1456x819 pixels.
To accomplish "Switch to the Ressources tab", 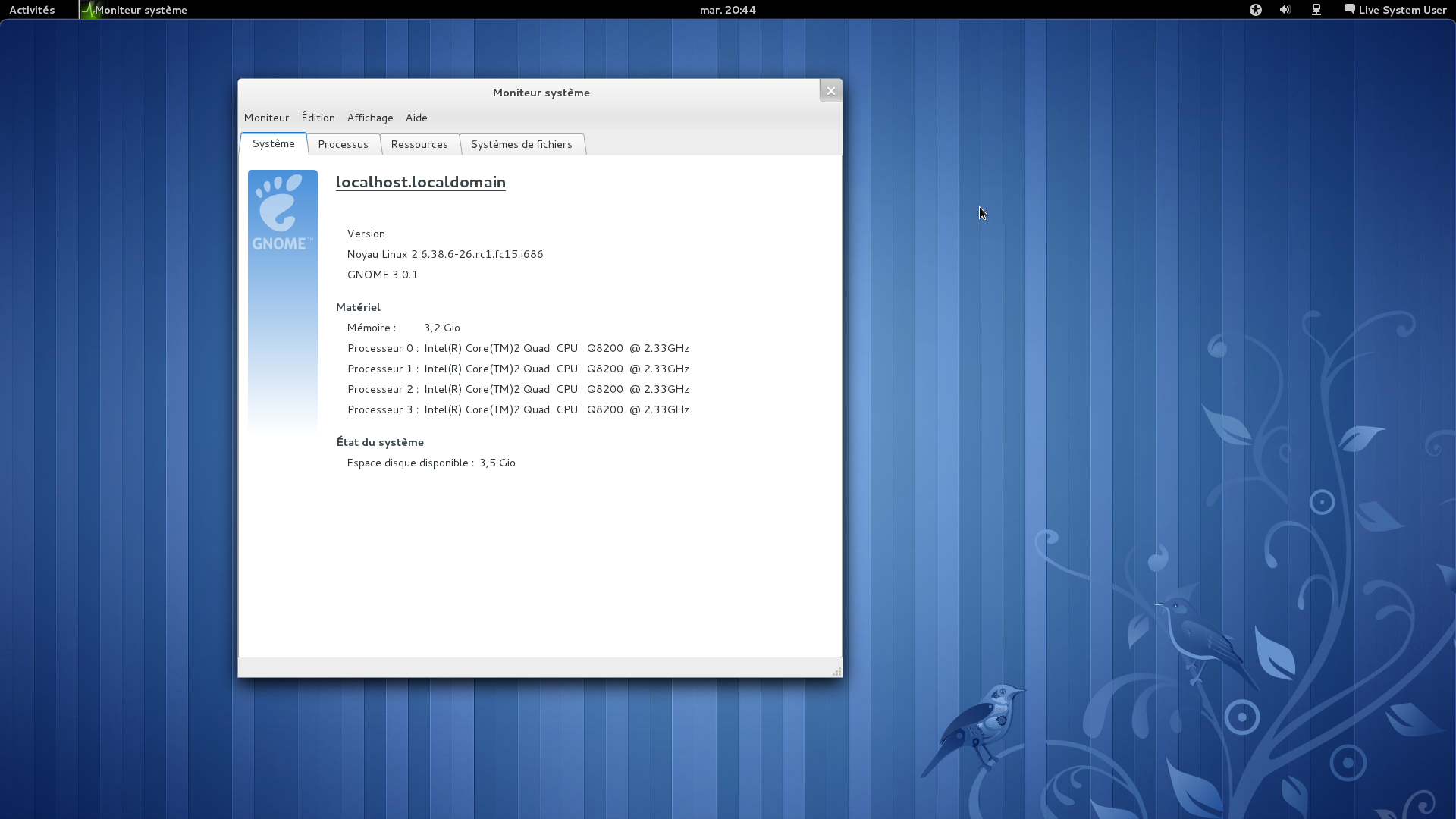I will pos(419,144).
